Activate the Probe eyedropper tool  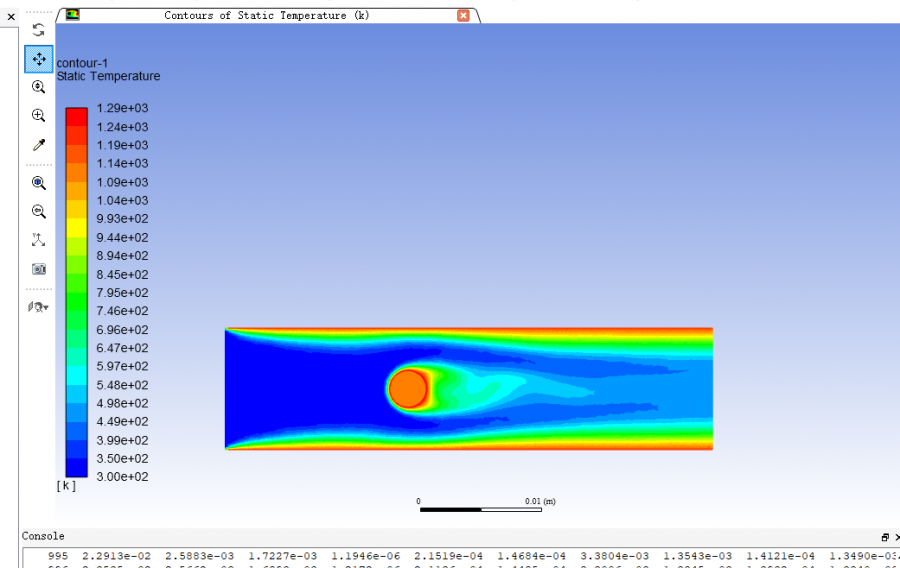pos(38,145)
